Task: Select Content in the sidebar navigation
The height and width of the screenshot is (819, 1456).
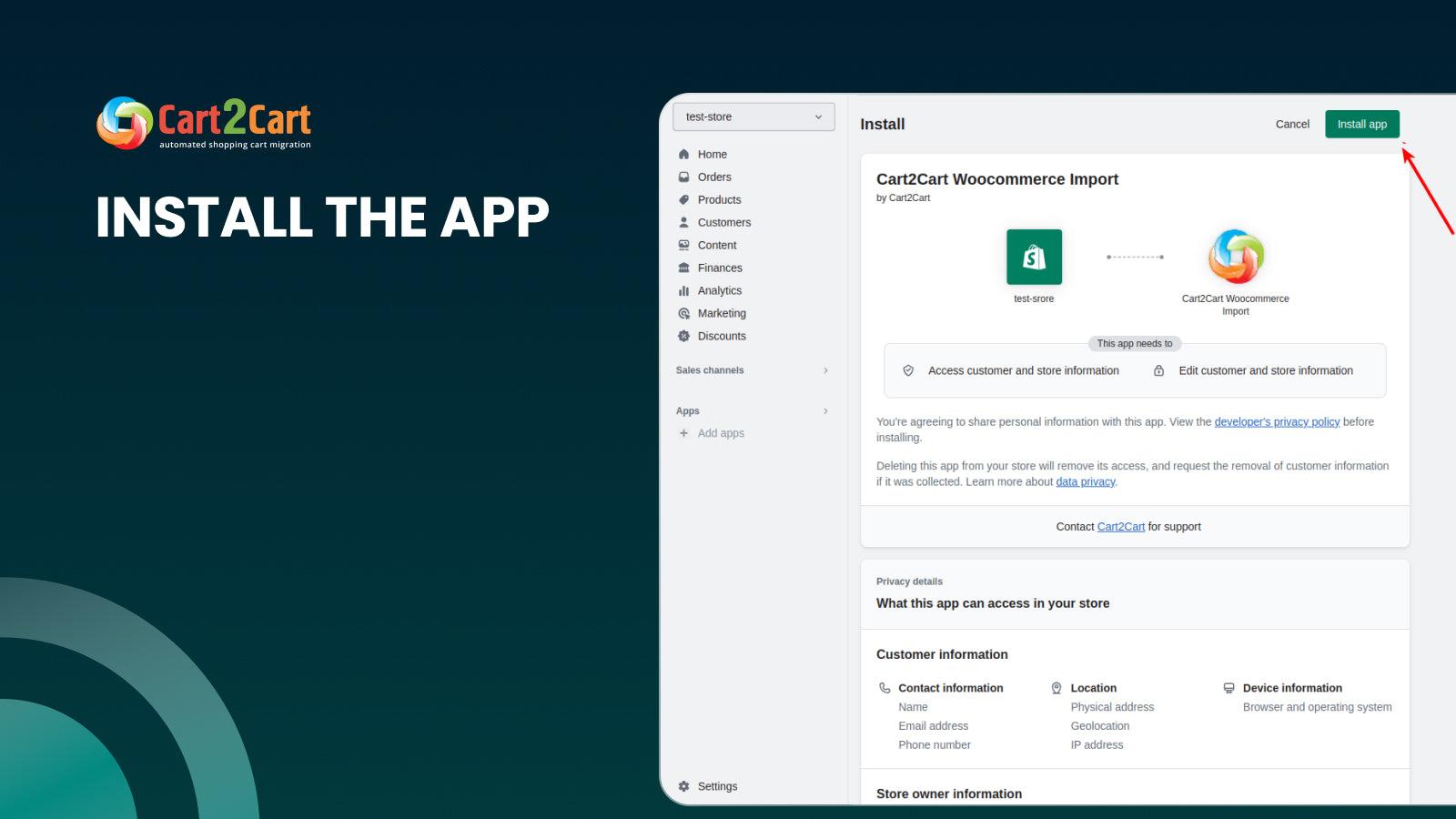Action: 716,245
